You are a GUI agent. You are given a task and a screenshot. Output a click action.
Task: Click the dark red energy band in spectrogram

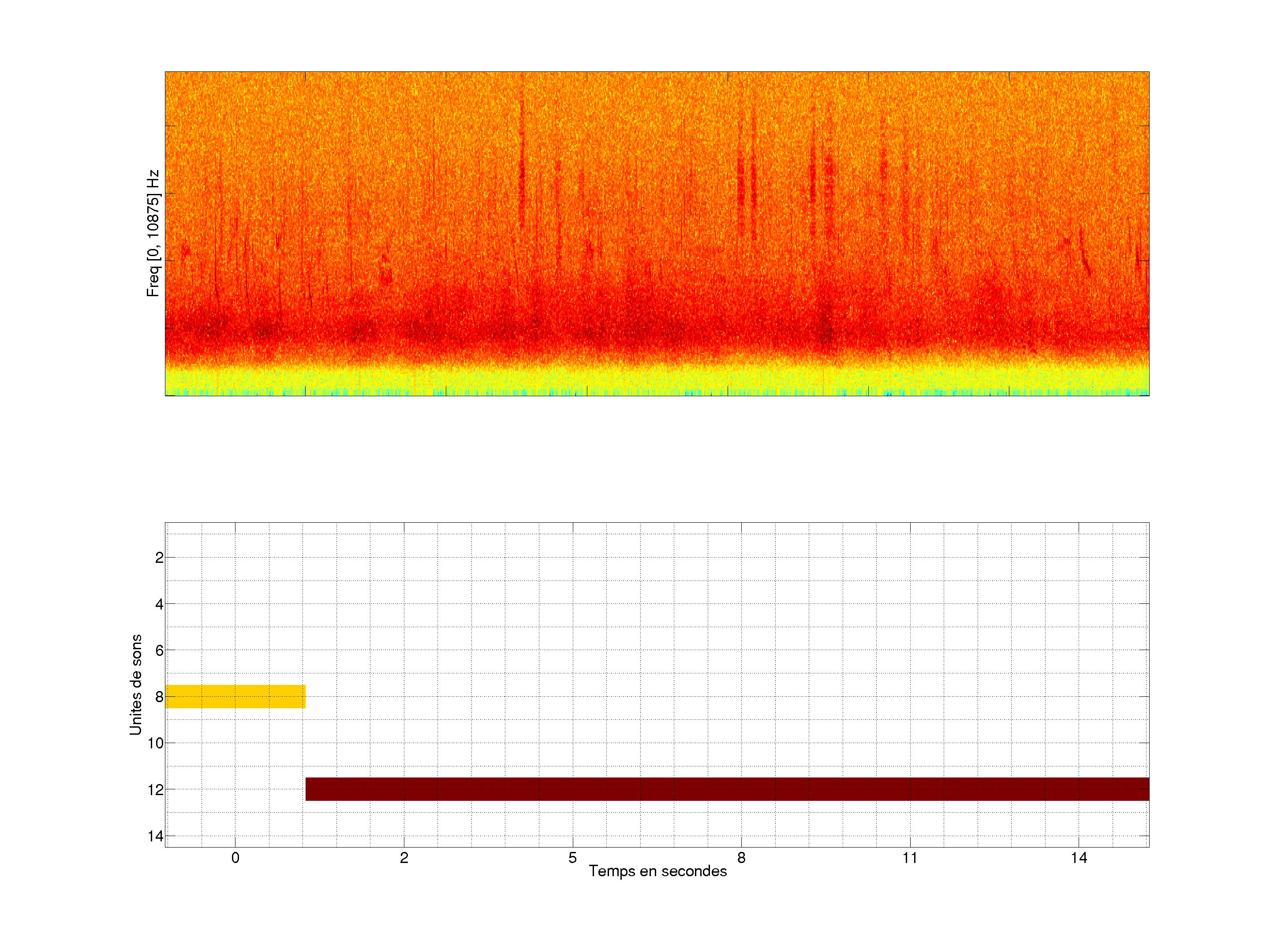pos(657,332)
